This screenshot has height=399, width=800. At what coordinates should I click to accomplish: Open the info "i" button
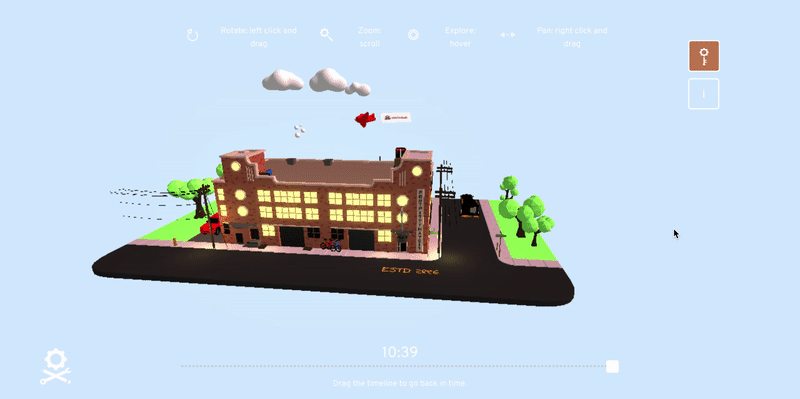704,94
